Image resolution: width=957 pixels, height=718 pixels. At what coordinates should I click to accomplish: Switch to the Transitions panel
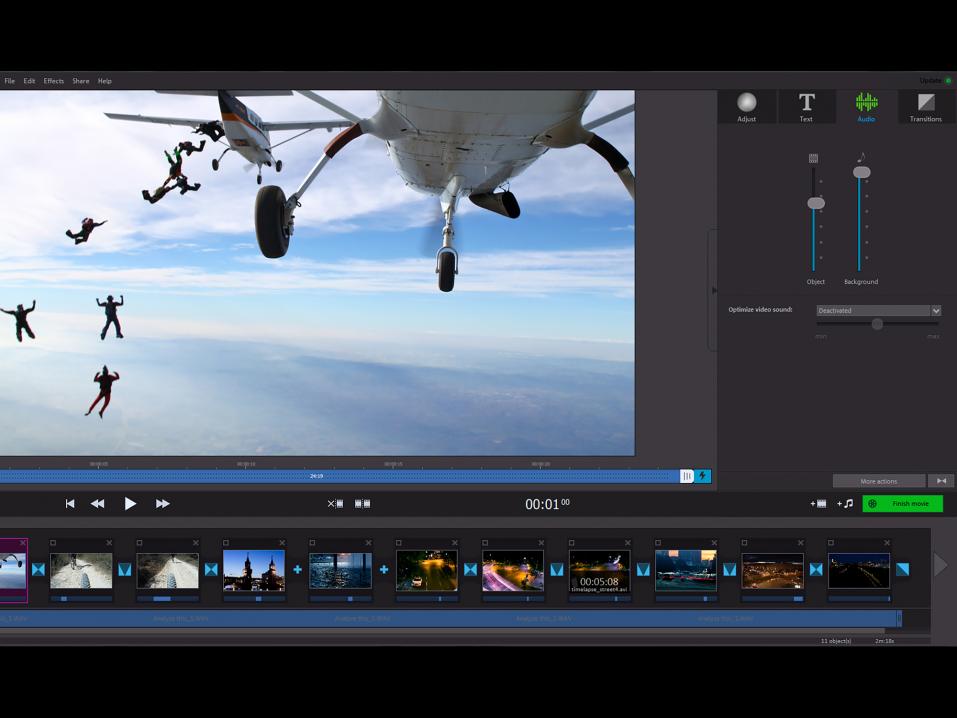coord(925,107)
